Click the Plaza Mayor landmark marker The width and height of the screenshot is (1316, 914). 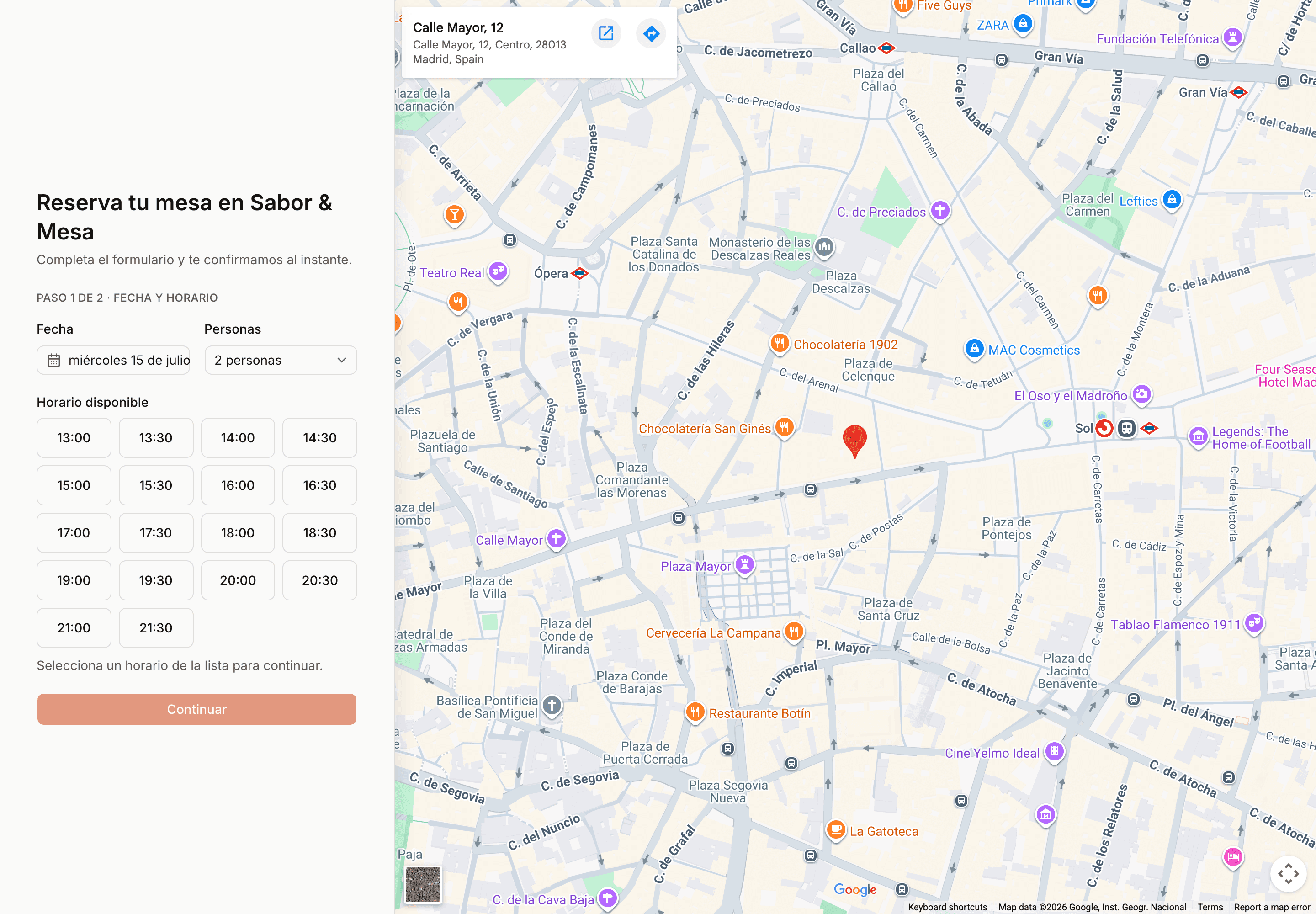pos(744,565)
